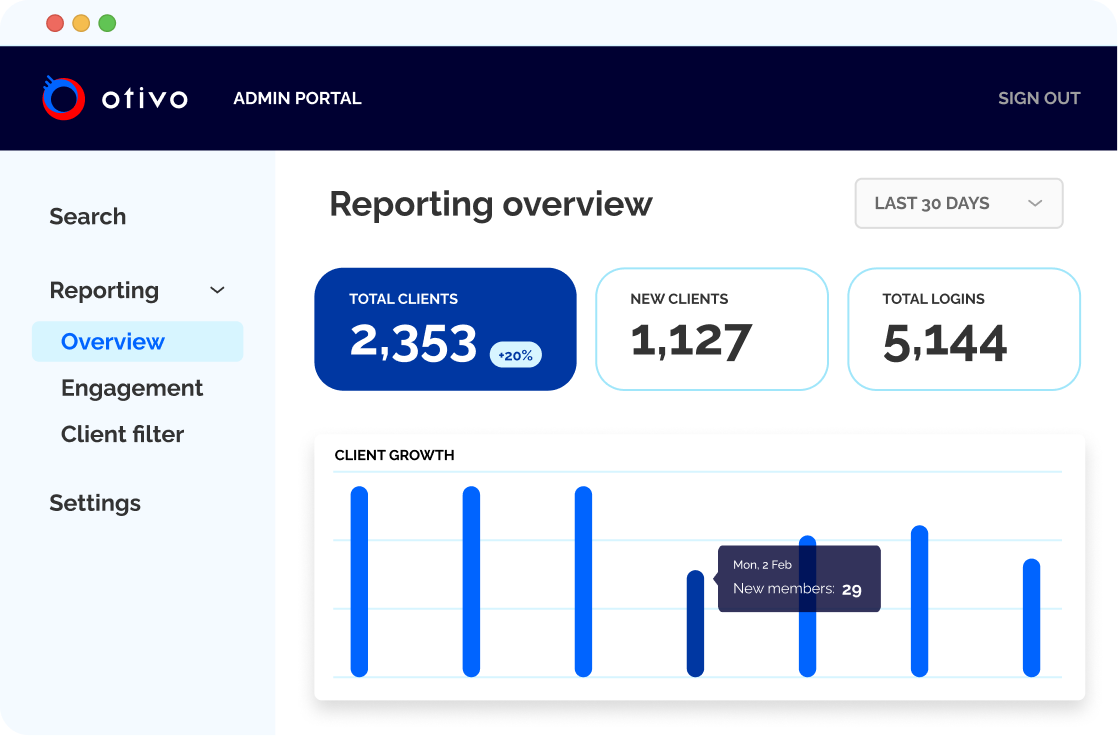Click the first bar in Client Growth chart
The image size is (1118, 736).
tap(359, 581)
